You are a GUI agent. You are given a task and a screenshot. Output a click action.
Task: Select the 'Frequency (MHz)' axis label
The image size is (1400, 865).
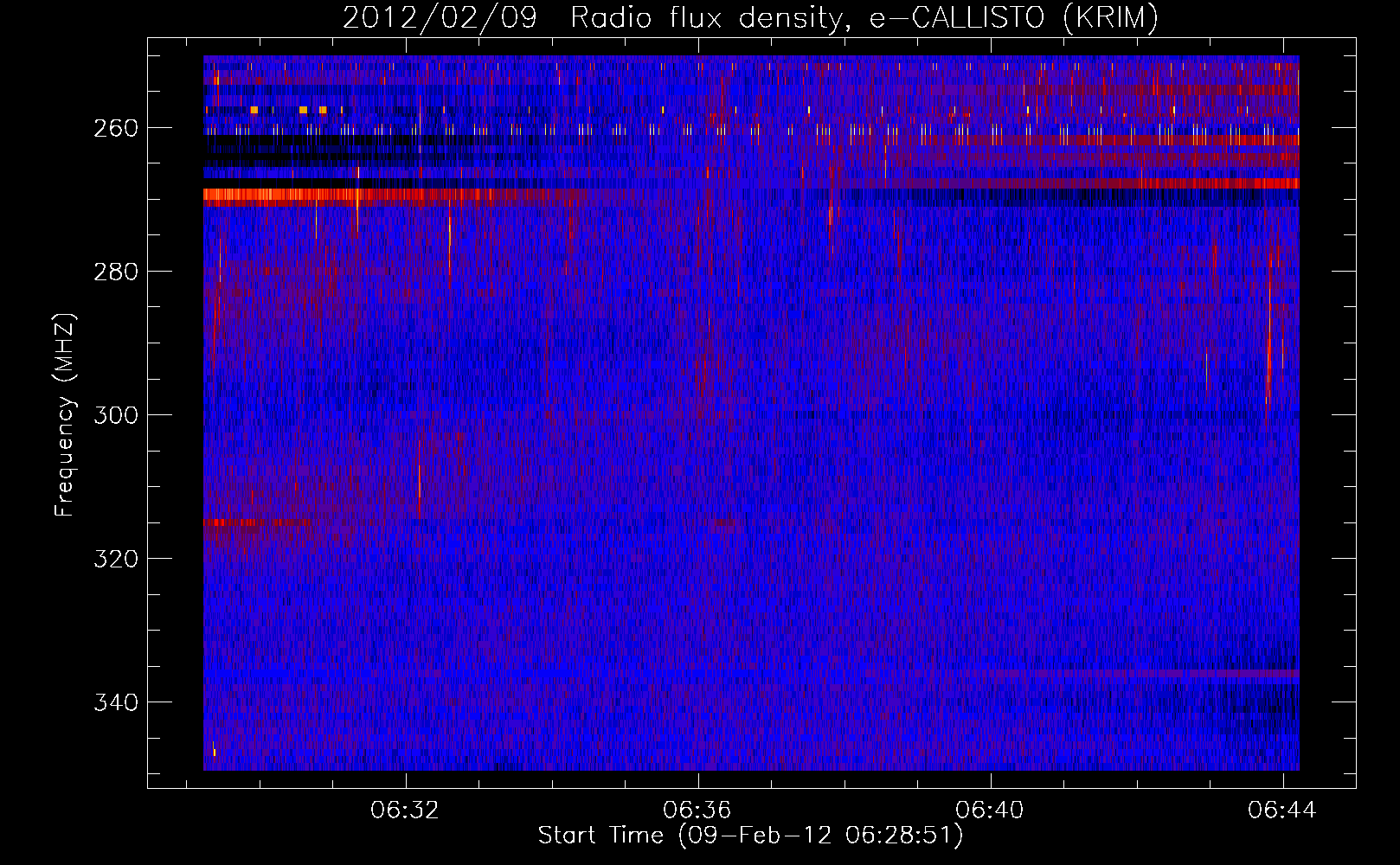65,414
